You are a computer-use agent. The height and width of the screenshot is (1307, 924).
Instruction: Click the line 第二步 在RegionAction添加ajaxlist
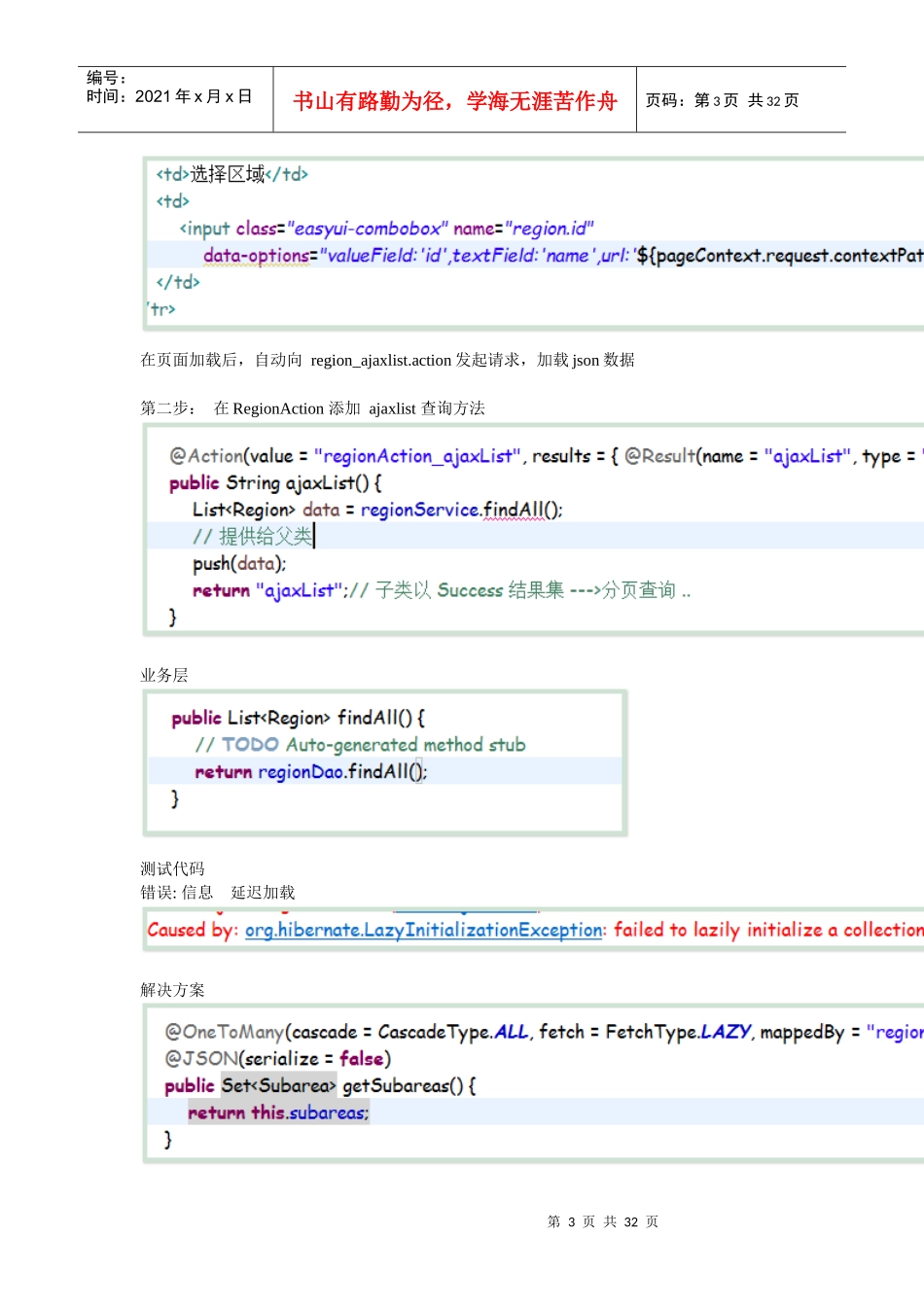pyautogui.click(x=312, y=408)
